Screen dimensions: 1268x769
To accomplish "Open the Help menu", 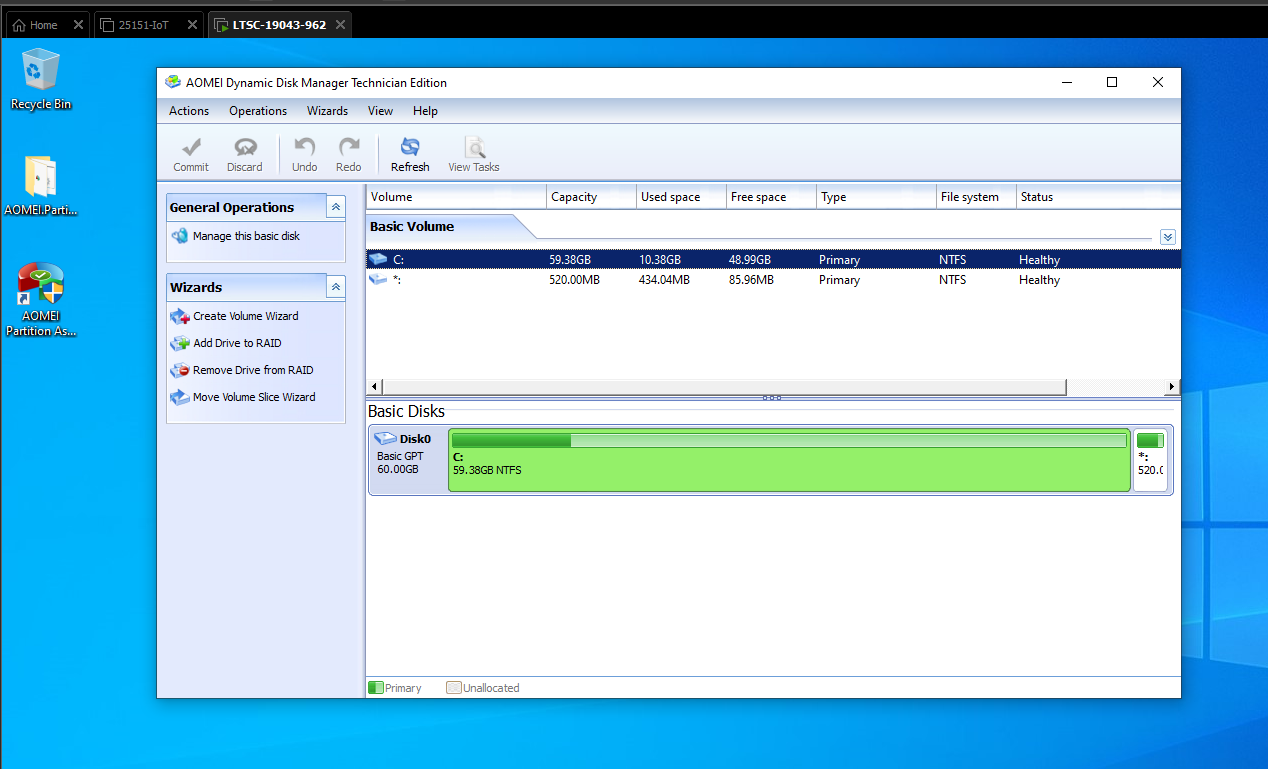I will point(425,111).
